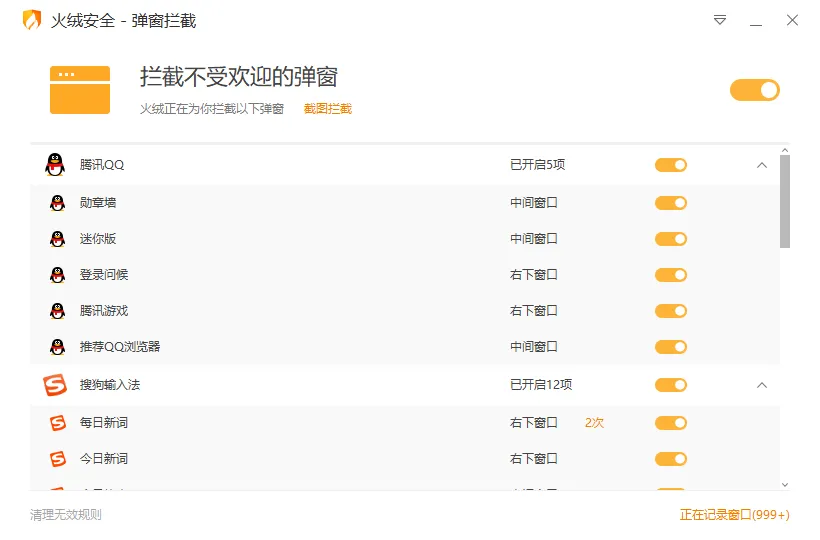Close the 弹窗拦截 window
The width and height of the screenshot is (820, 540).
(792, 20)
